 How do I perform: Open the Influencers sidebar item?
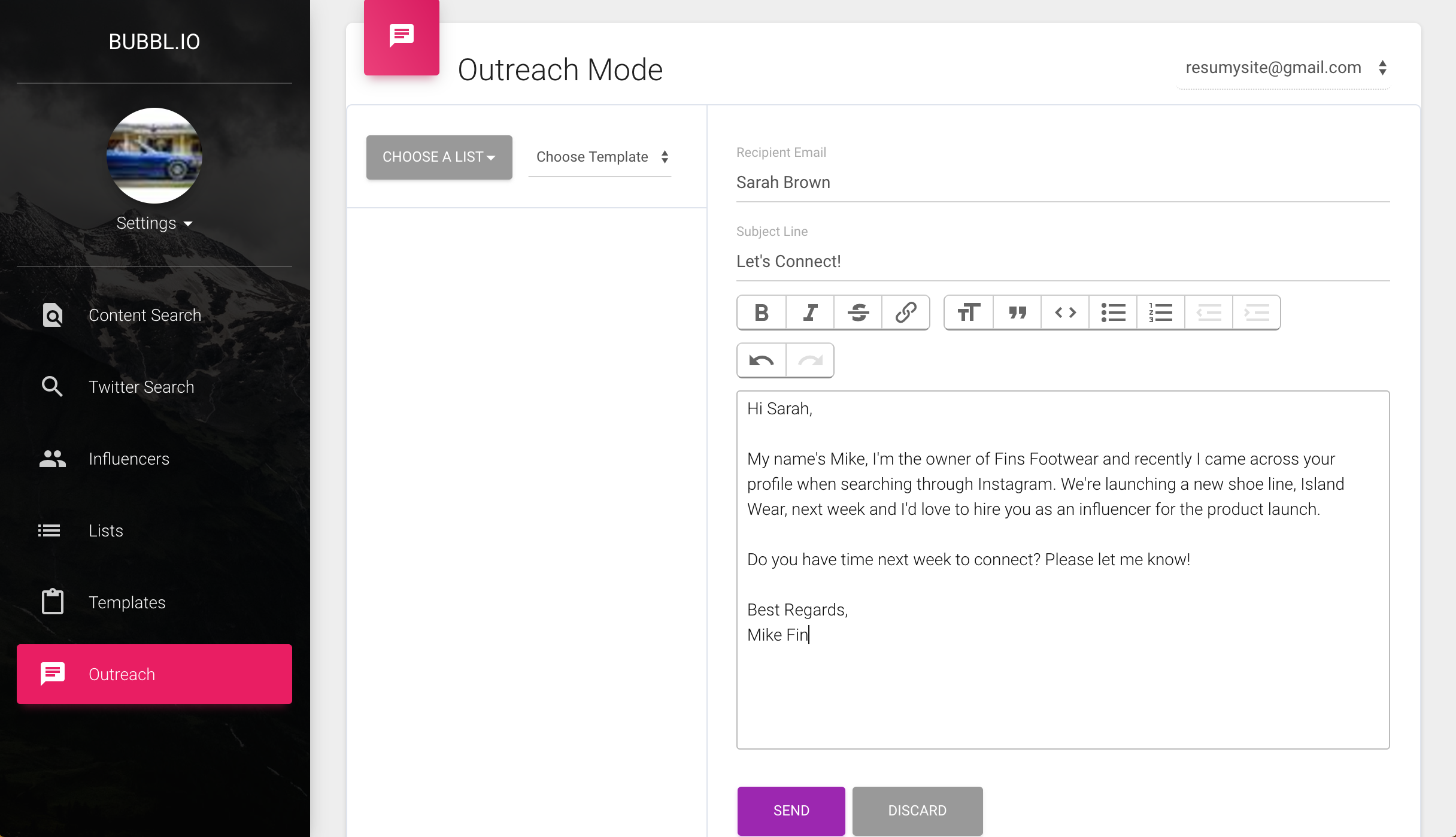click(x=129, y=459)
